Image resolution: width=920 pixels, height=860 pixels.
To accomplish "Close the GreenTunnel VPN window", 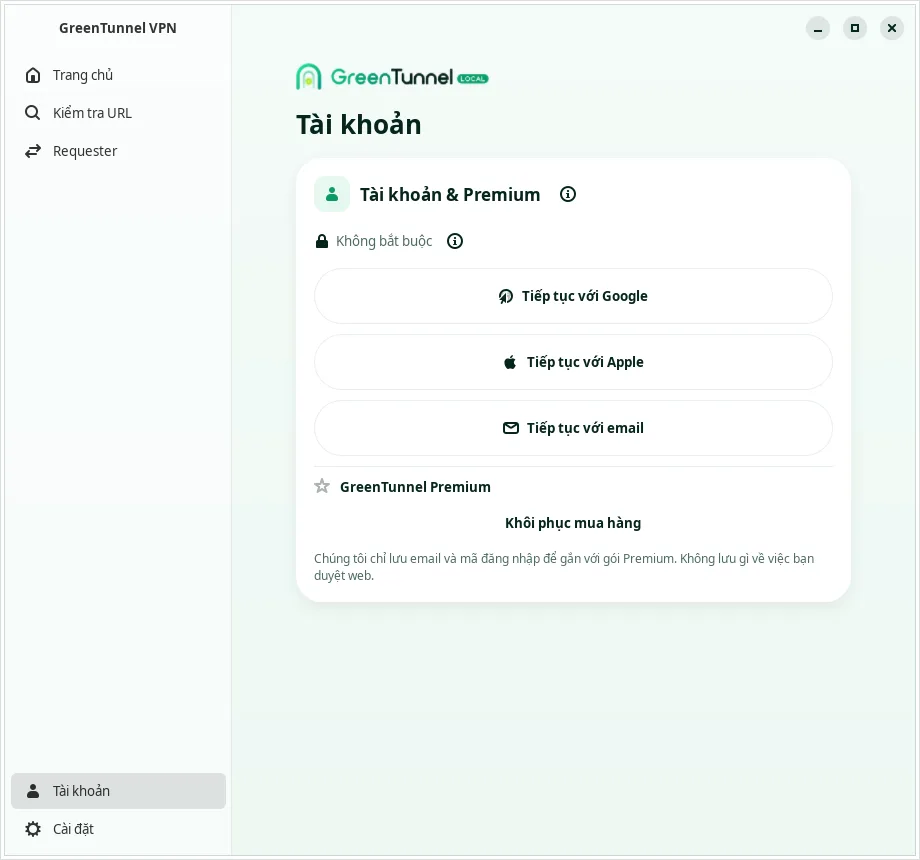I will click(x=892, y=28).
